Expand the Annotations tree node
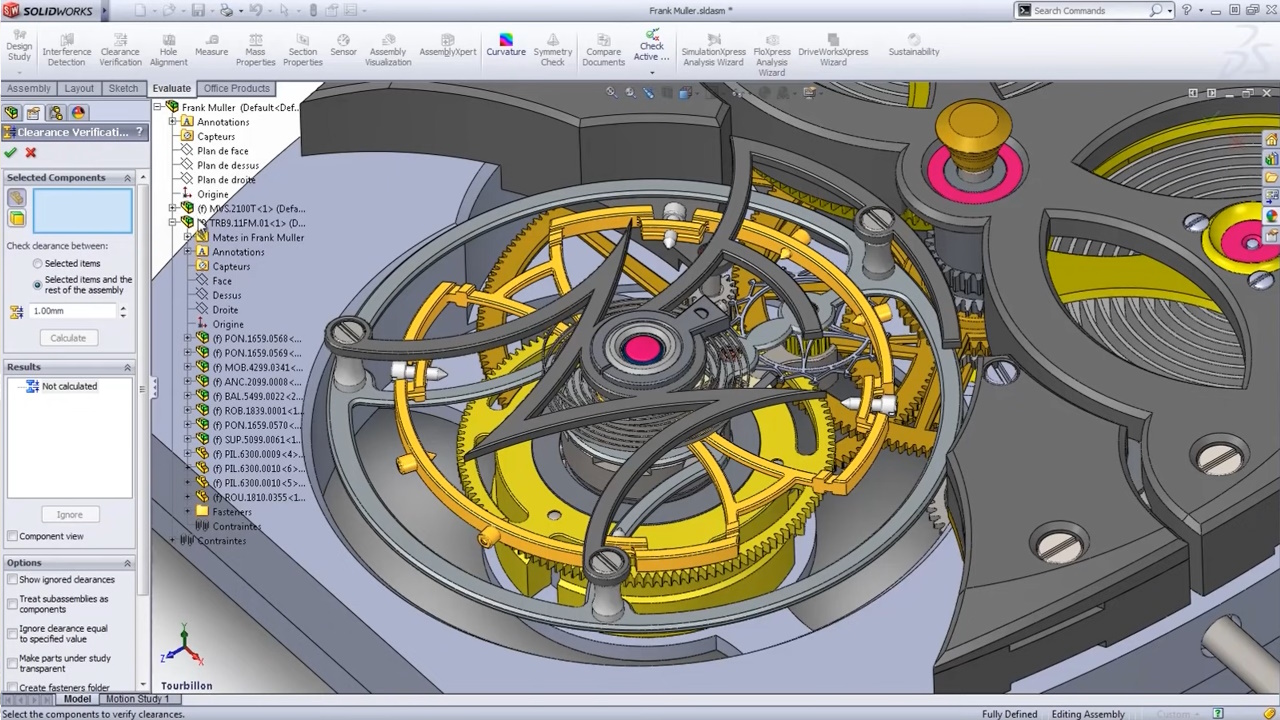 coord(173,122)
